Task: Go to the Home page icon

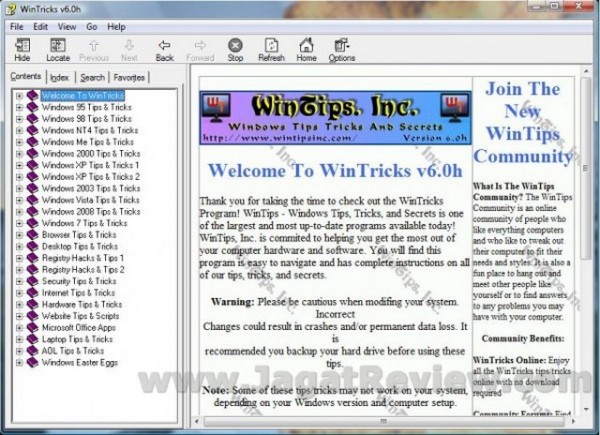Action: 307,50
